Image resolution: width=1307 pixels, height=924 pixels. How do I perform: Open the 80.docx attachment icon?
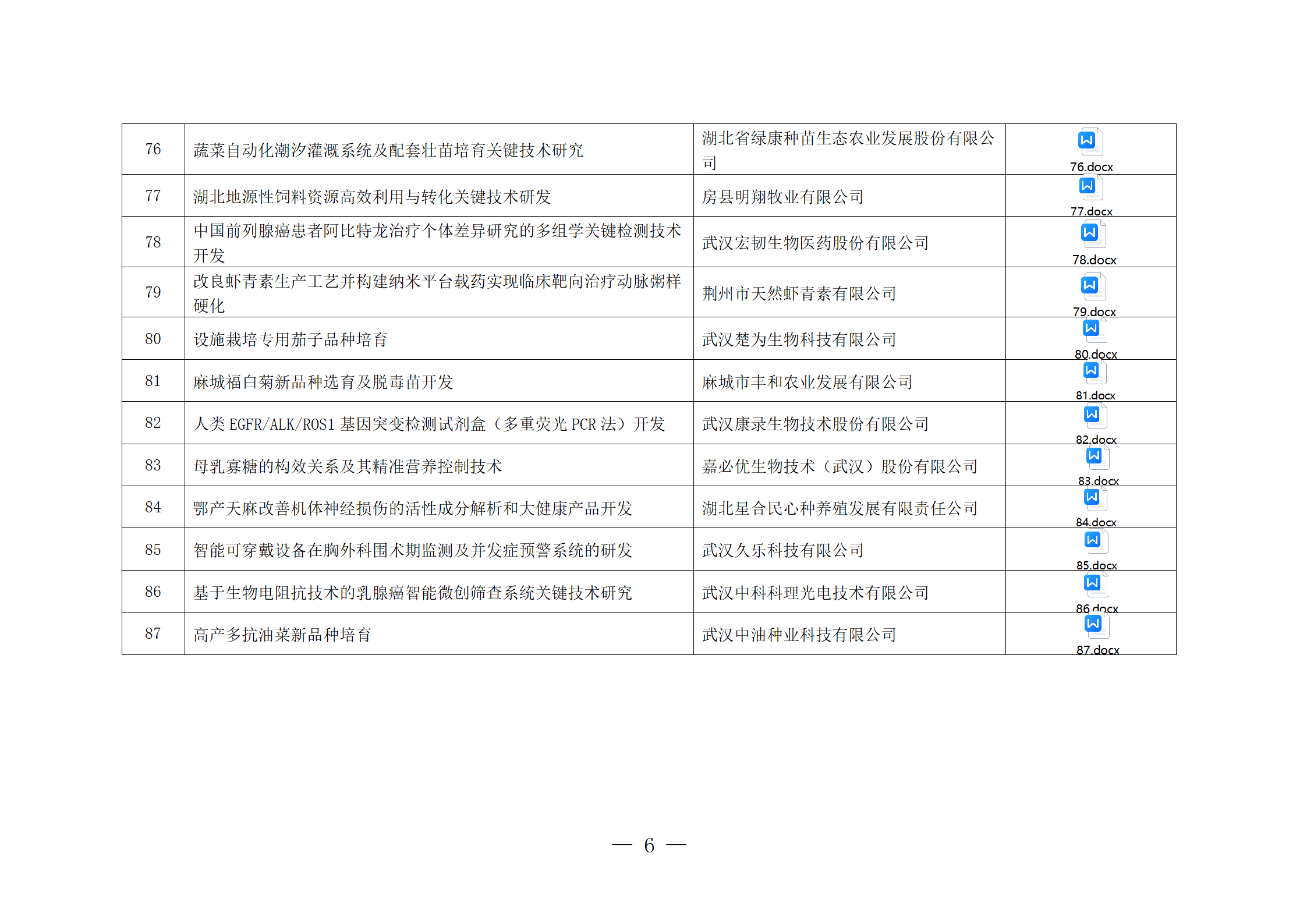(1094, 330)
